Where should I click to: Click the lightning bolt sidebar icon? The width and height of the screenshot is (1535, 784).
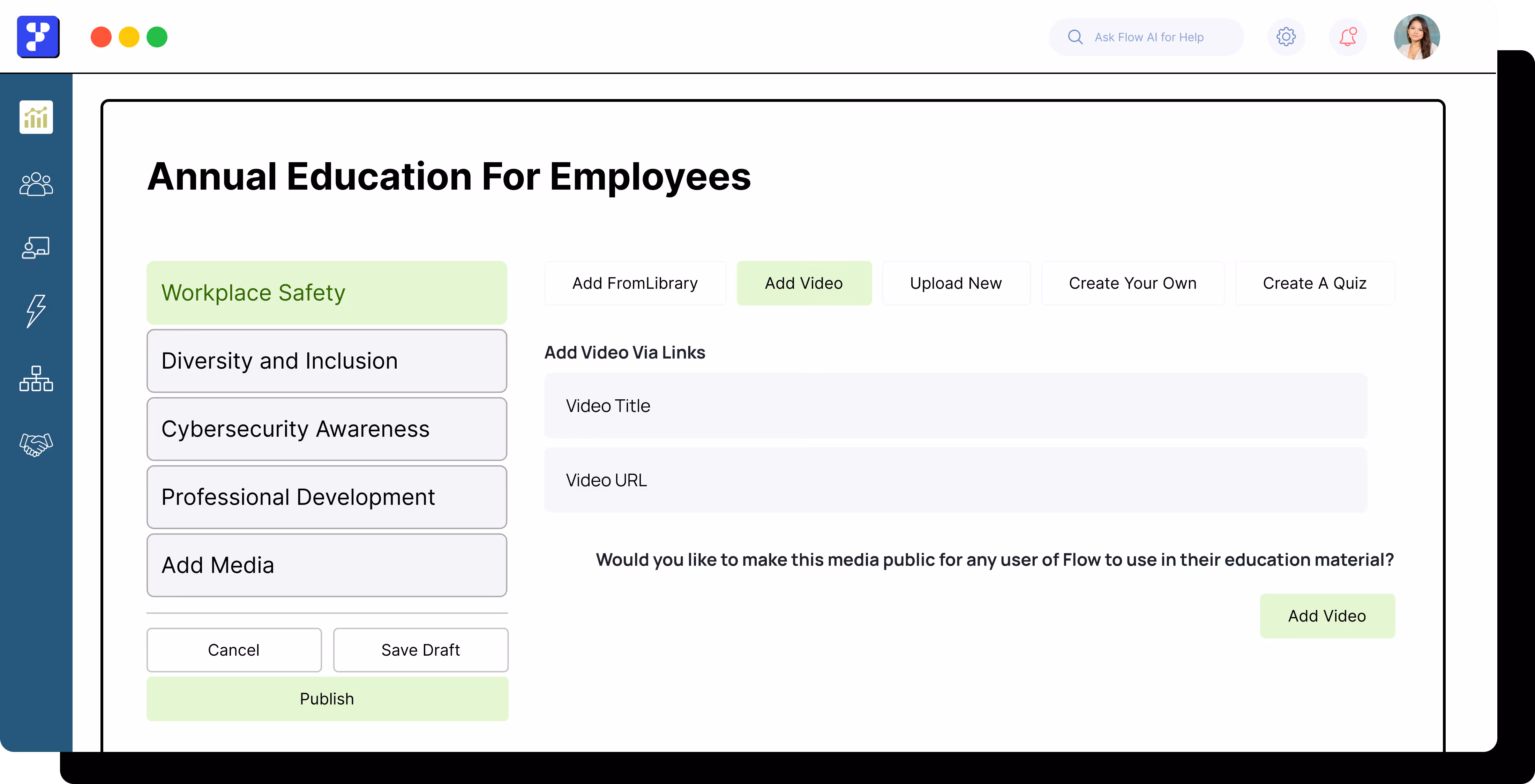point(36,310)
